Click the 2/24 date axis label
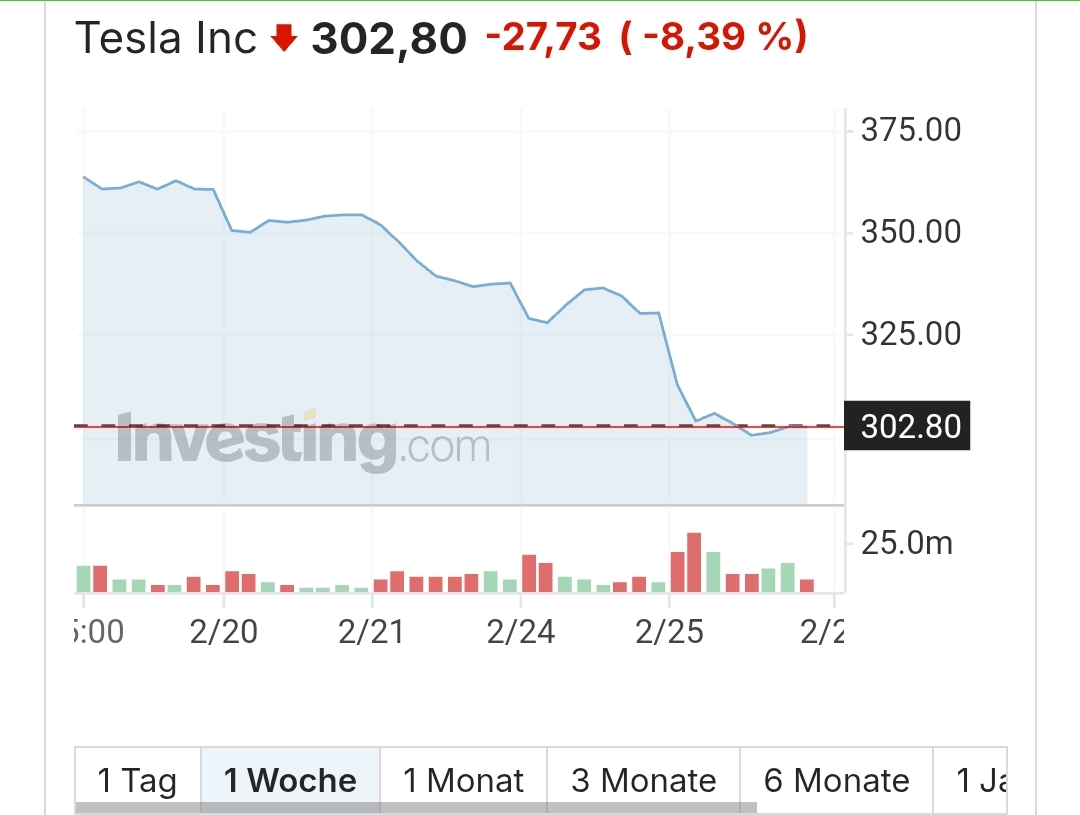Viewport: 1080px width, 815px height. click(x=521, y=633)
